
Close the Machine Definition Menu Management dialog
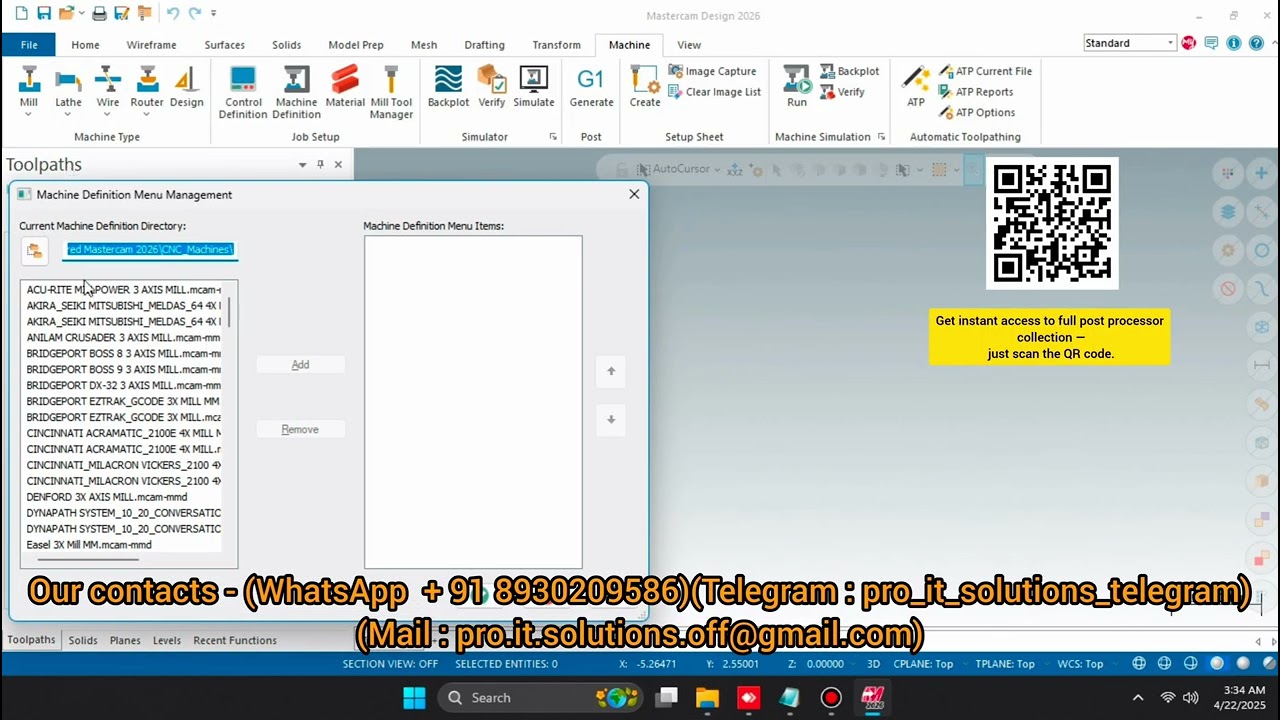click(x=634, y=194)
